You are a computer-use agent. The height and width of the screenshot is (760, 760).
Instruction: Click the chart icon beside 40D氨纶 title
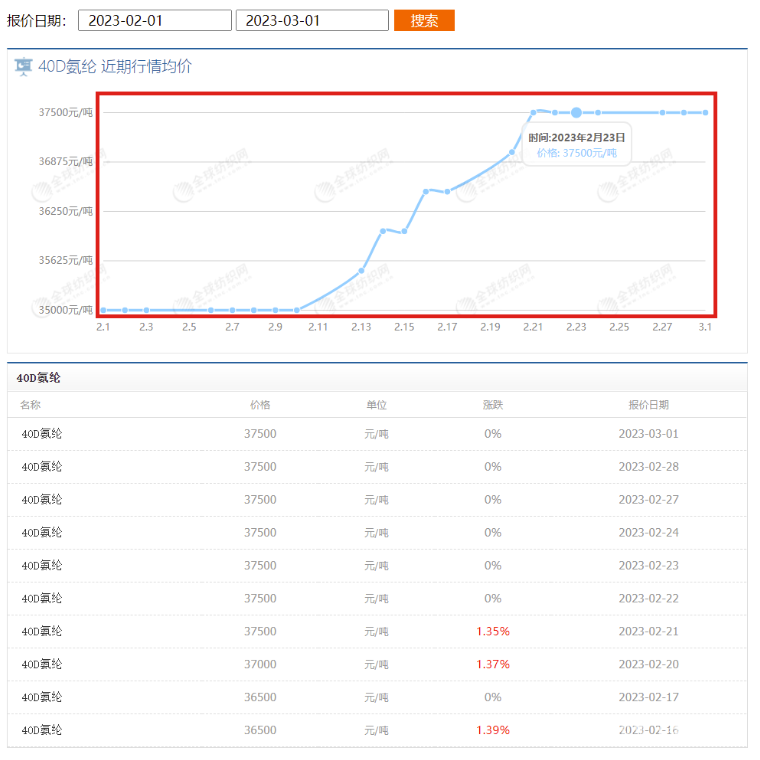tap(23, 67)
